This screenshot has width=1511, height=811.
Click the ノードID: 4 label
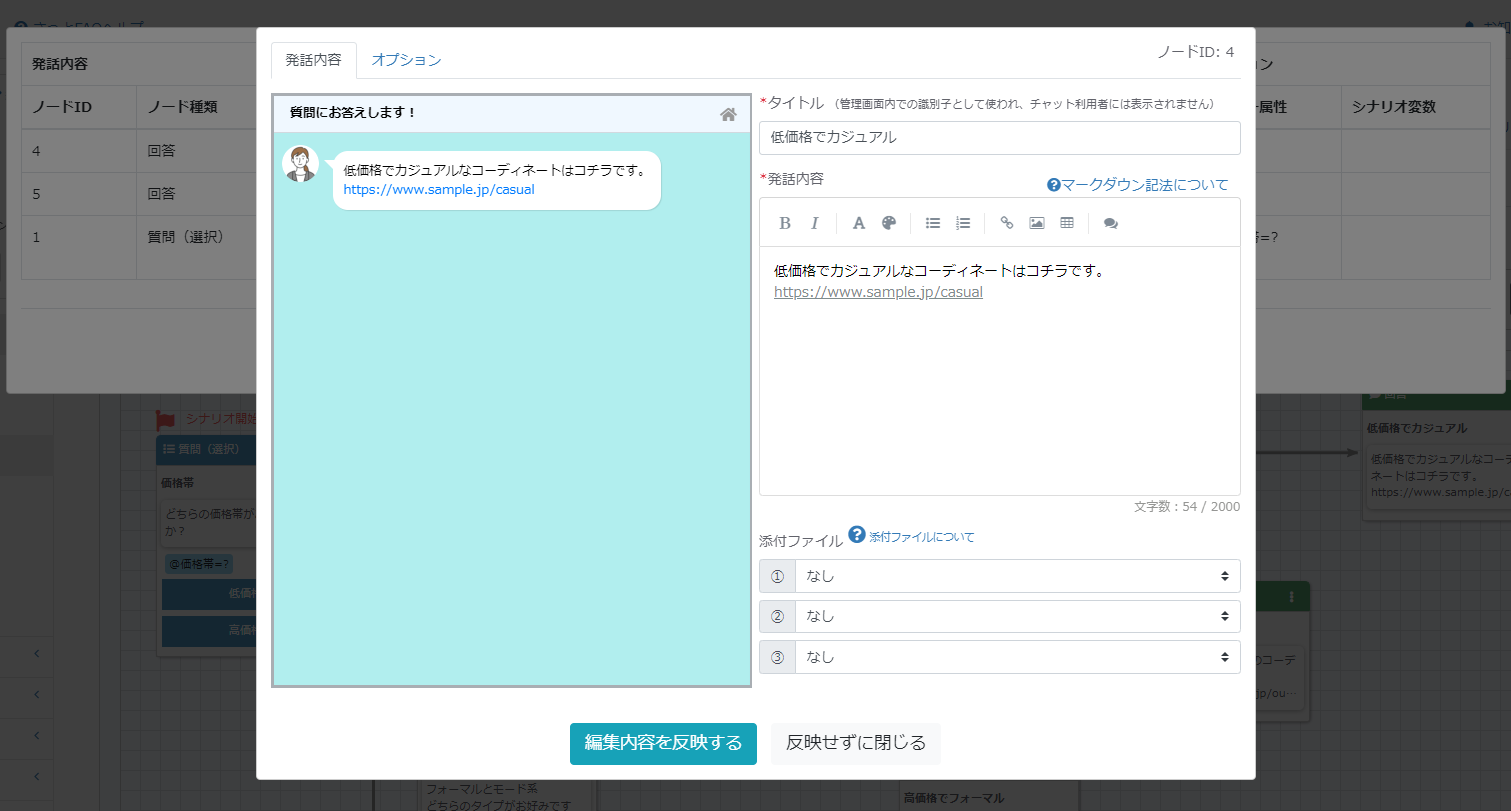tap(1195, 52)
